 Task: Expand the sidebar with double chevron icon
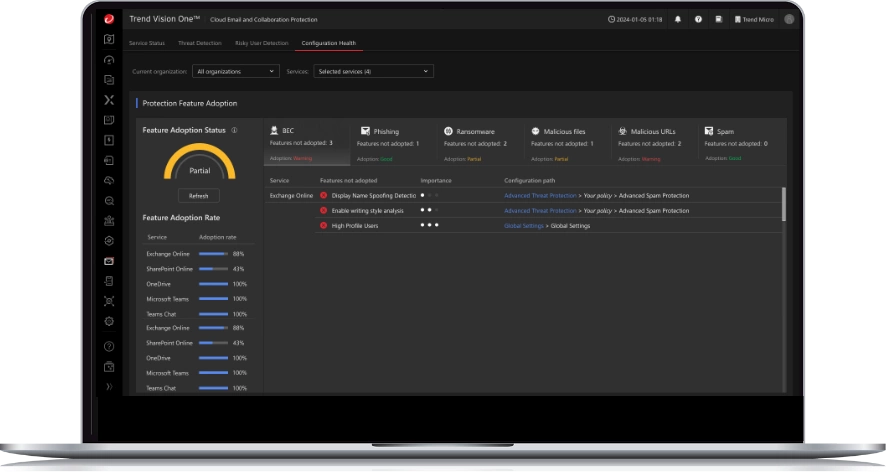tap(109, 387)
